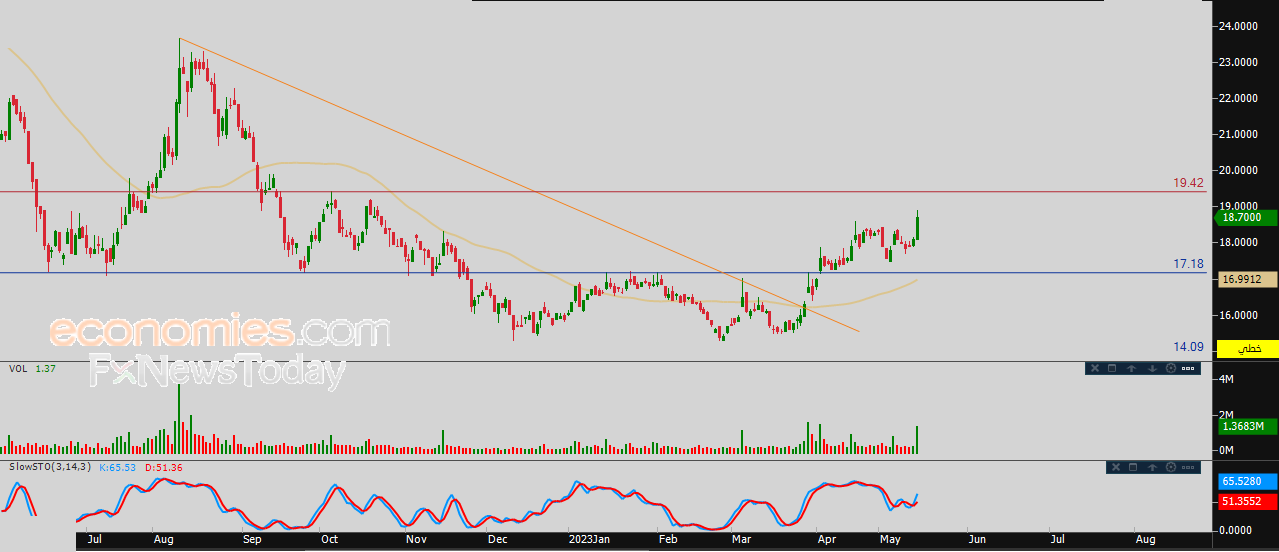The width and height of the screenshot is (1279, 552).
Task: Click the 19.42 resistance level label
Action: [1188, 183]
